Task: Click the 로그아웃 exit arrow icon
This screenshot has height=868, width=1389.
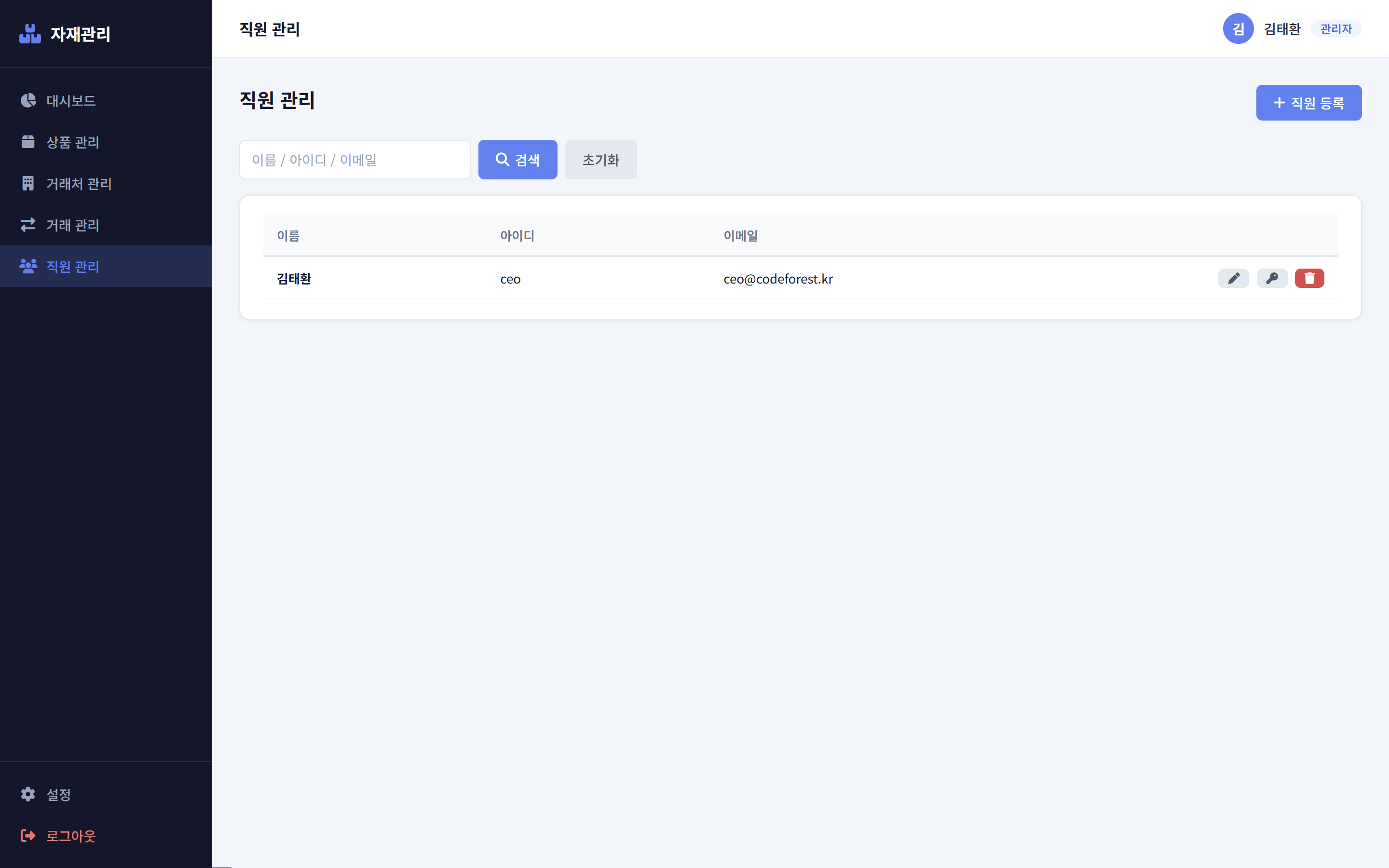Action: pos(28,835)
